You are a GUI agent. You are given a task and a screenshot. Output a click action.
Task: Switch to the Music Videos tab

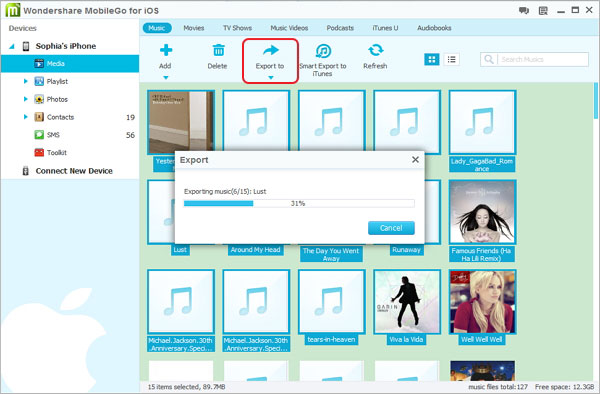click(x=289, y=28)
